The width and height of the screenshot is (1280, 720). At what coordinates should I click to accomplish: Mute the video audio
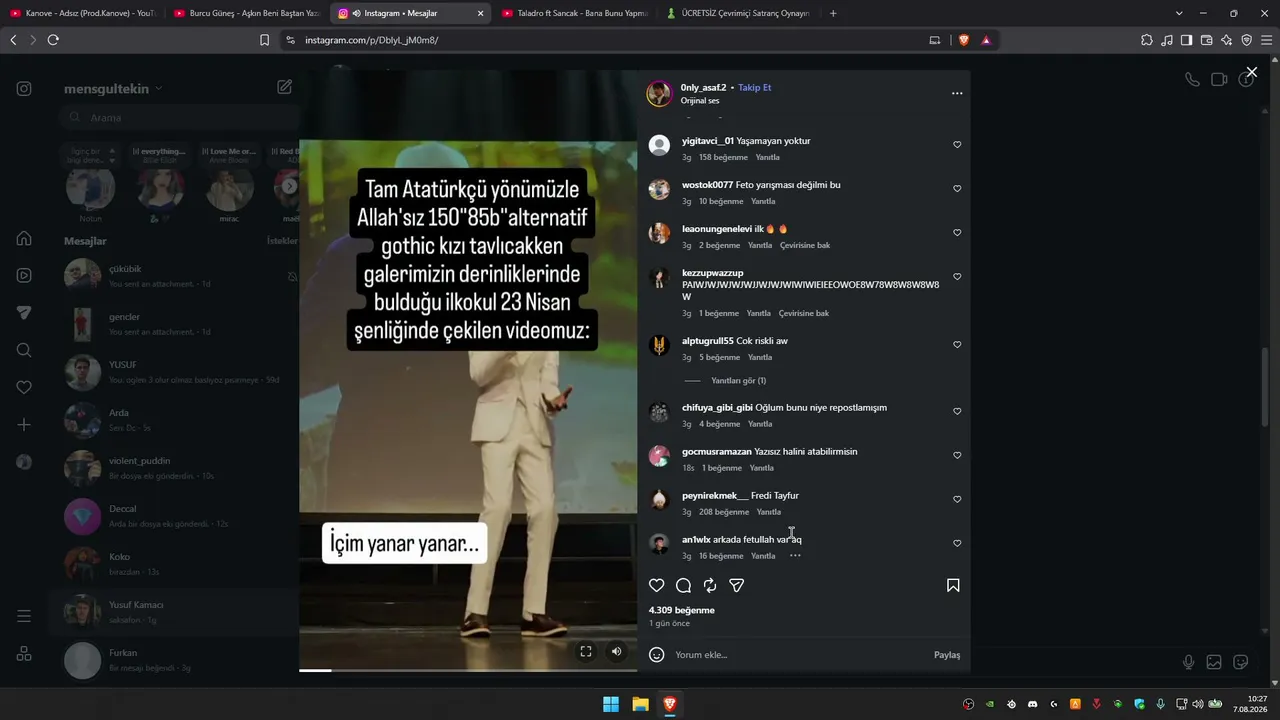click(x=616, y=651)
